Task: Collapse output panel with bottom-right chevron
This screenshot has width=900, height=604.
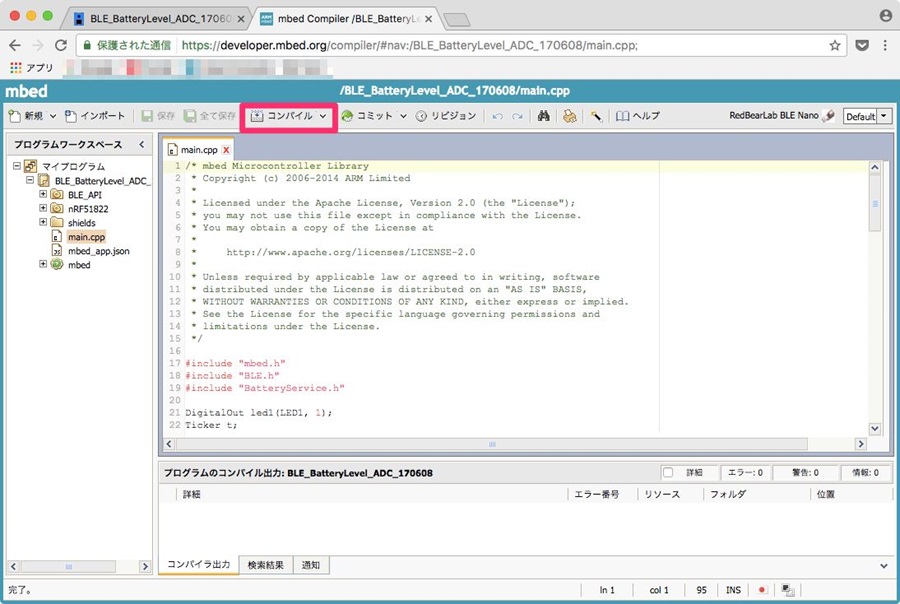Action: [883, 566]
